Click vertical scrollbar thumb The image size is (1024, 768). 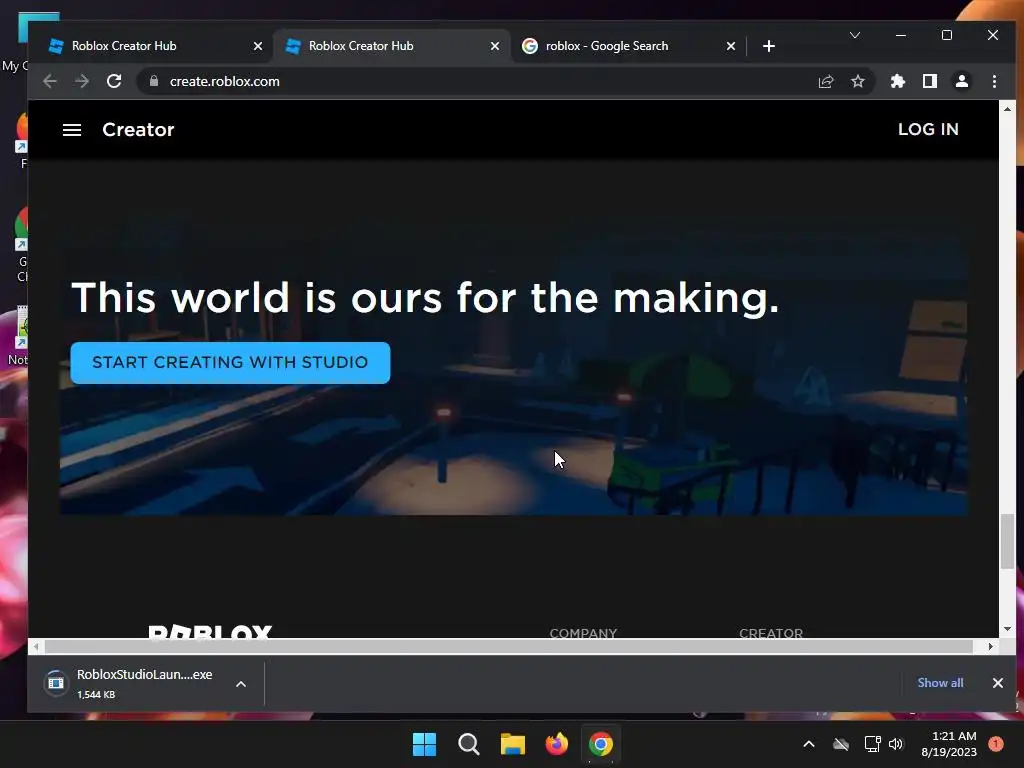pyautogui.click(x=1007, y=541)
